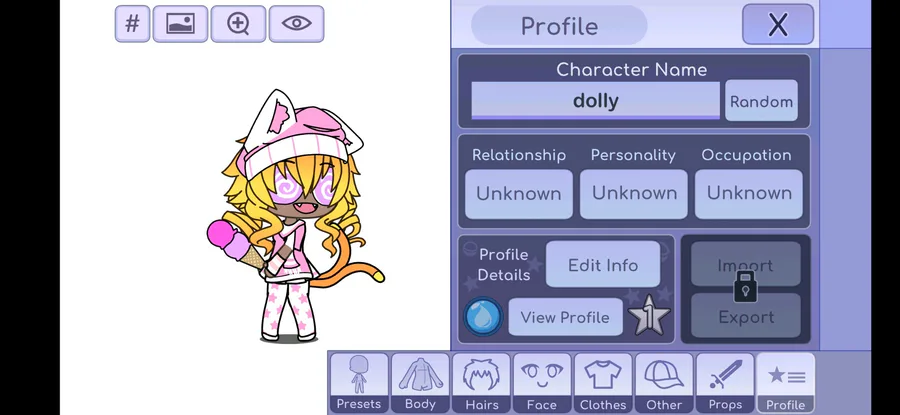Change background using the image icon

click(x=180, y=24)
